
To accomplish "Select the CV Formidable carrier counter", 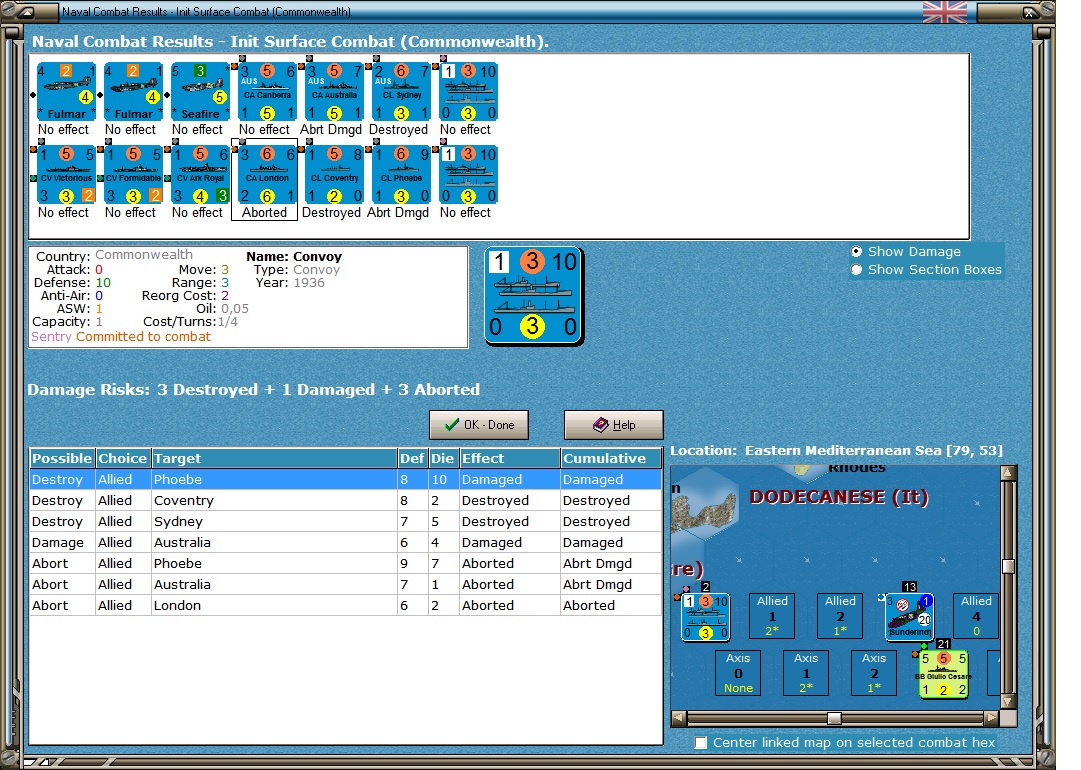I will tap(133, 174).
